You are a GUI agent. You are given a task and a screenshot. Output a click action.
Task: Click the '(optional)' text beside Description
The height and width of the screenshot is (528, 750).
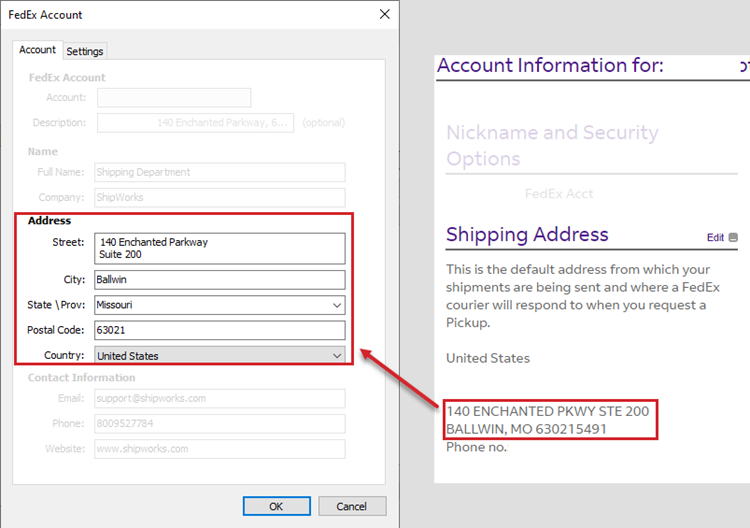[323, 123]
